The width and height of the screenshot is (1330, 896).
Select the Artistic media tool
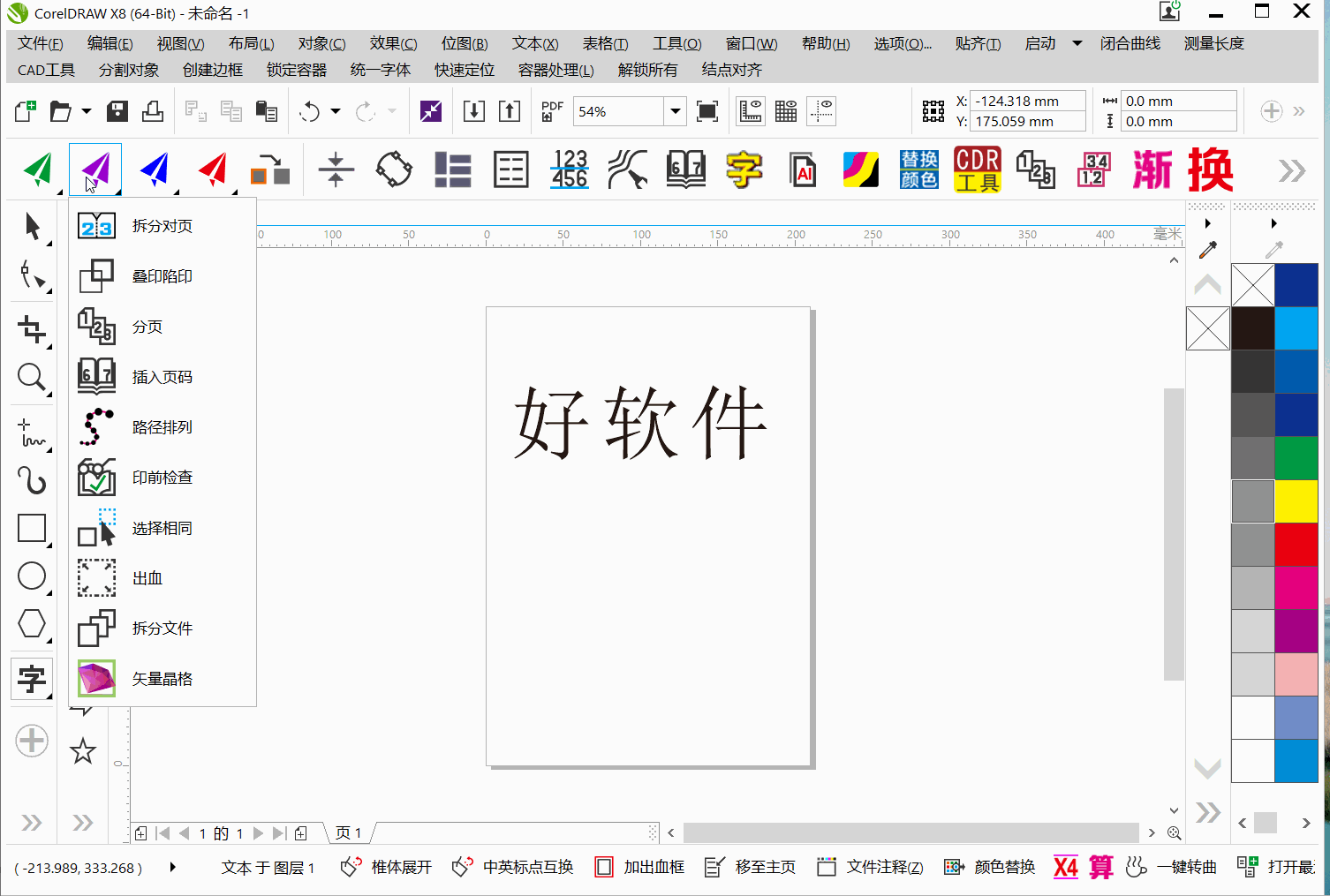32,481
